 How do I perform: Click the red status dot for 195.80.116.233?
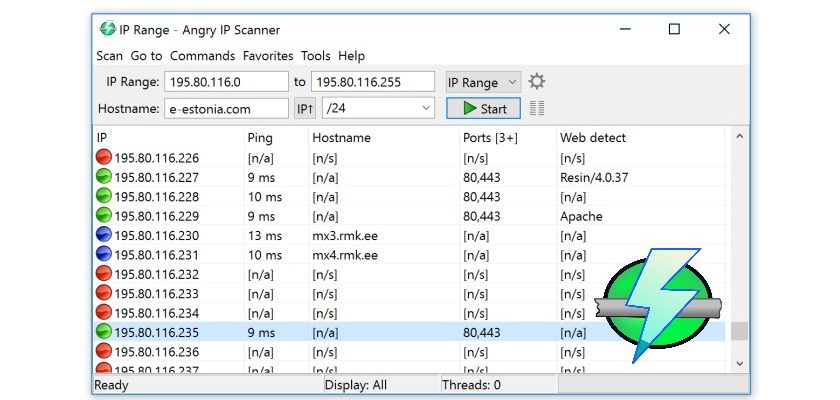[x=103, y=293]
